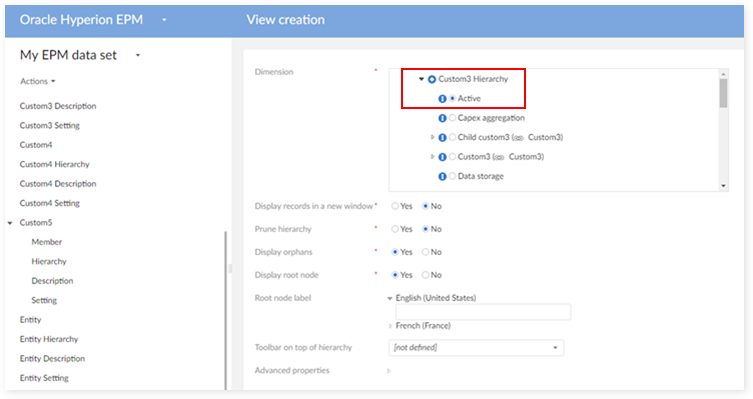Image resolution: width=753 pixels, height=399 pixels.
Task: Click dimension list scrollbar thumb
Action: 723,93
